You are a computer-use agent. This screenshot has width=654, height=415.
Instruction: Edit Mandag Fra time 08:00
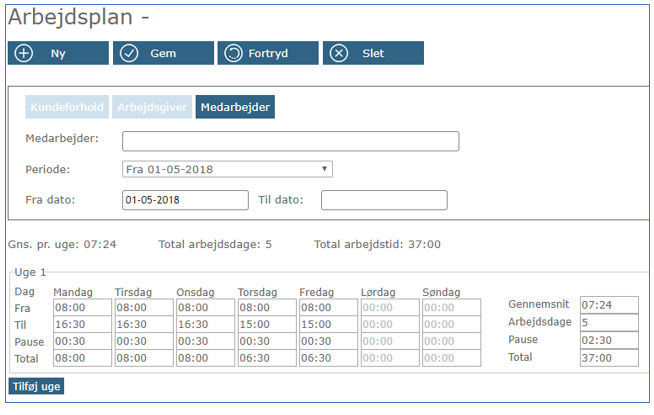click(x=83, y=308)
